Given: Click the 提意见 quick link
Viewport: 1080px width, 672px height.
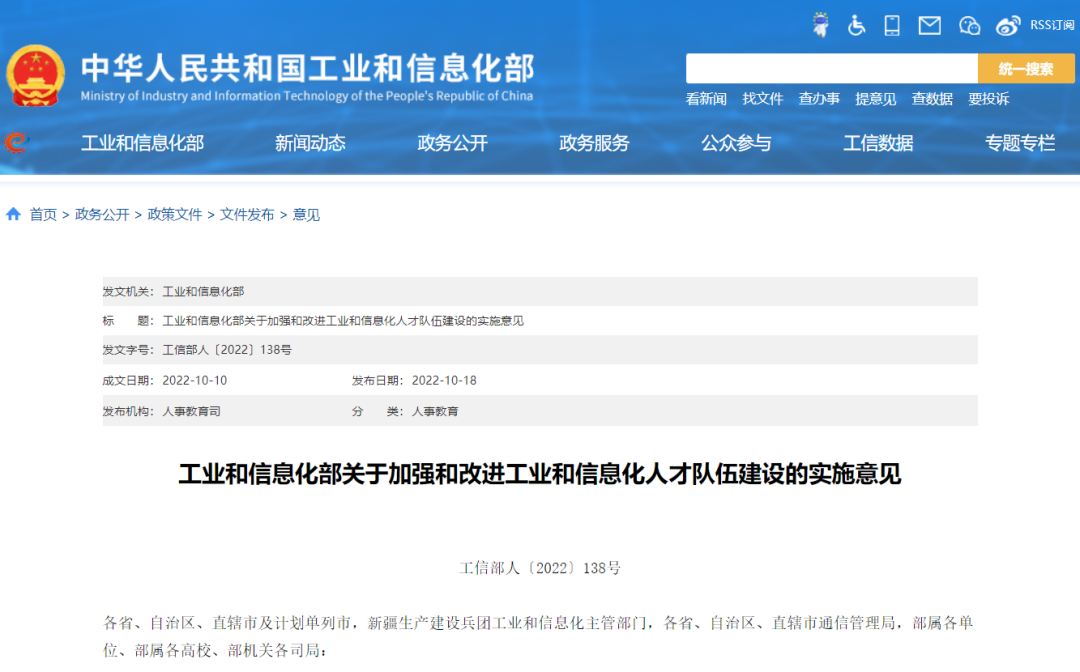Looking at the screenshot, I should click(x=875, y=98).
